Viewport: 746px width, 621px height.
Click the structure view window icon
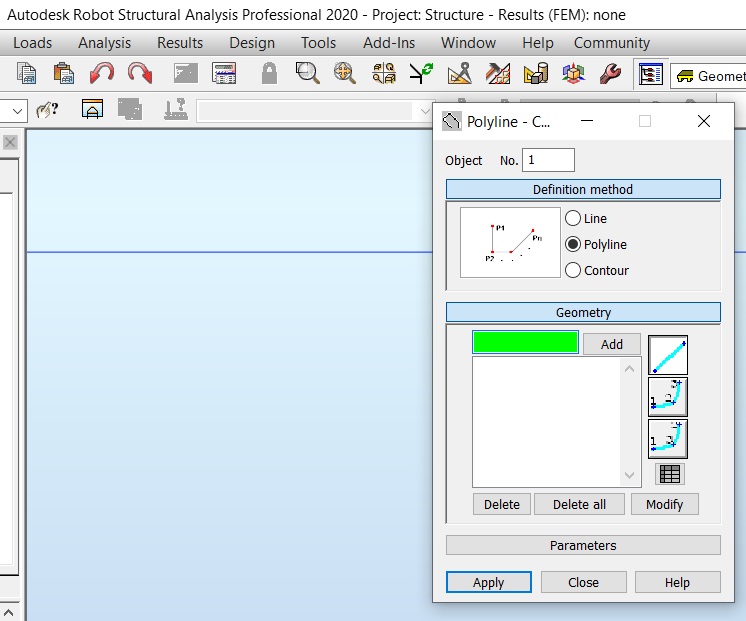92,109
